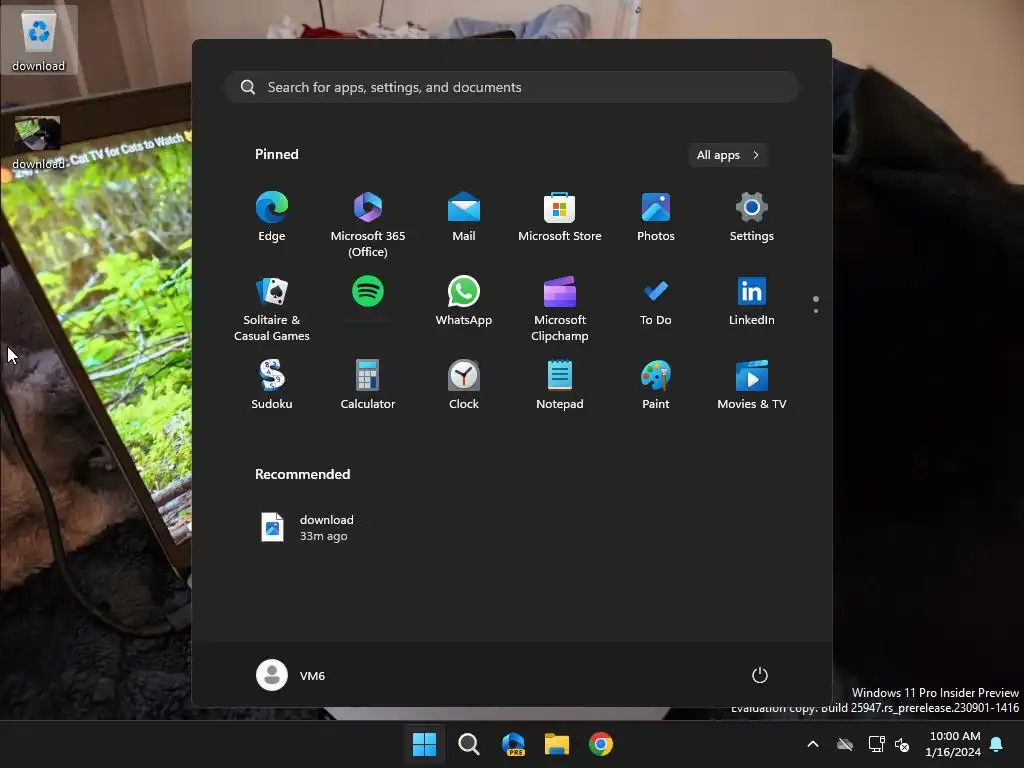Open the Mail app
The image size is (1024, 768).
point(464,217)
